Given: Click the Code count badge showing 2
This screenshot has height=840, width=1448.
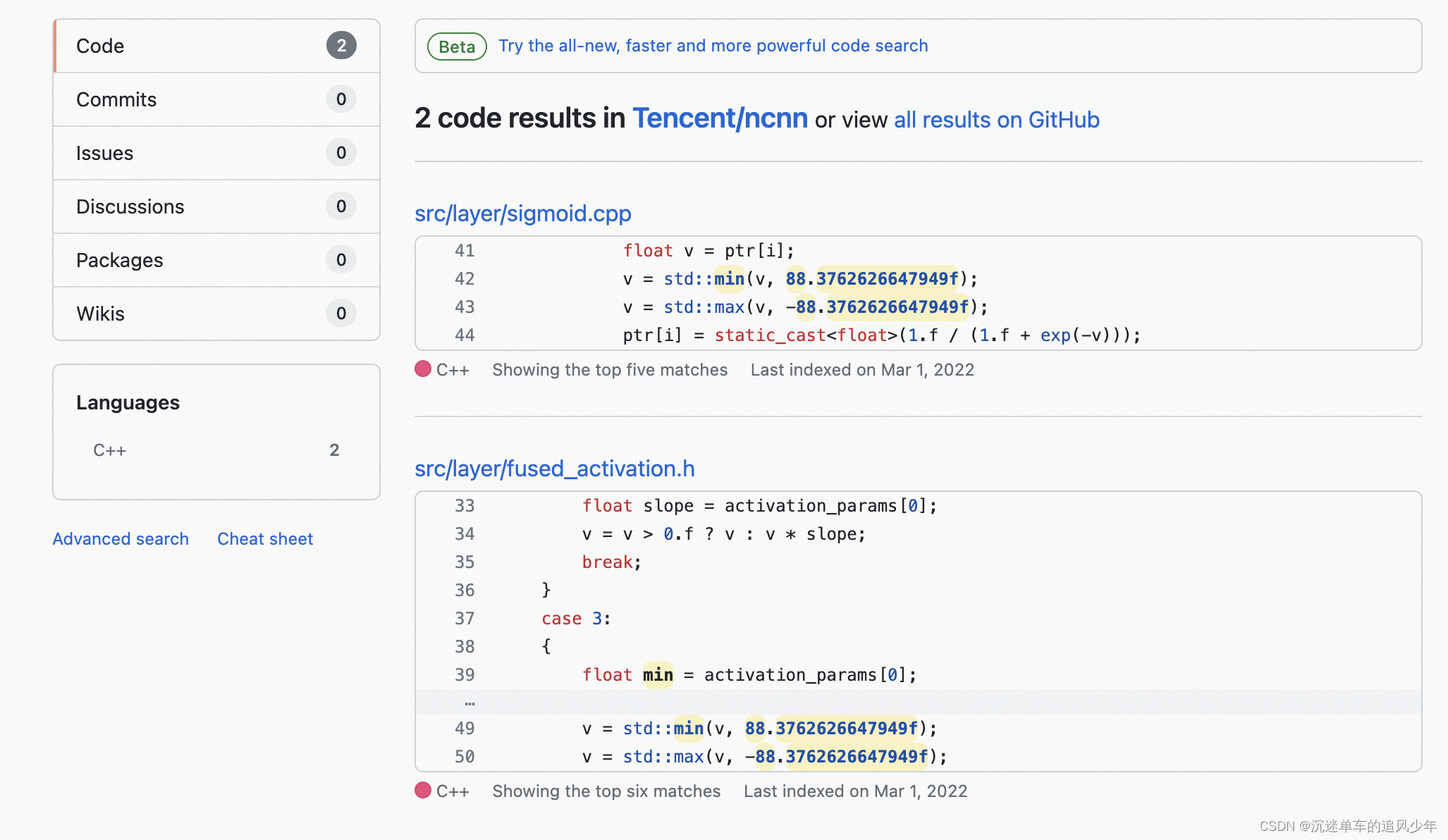Looking at the screenshot, I should tap(341, 46).
